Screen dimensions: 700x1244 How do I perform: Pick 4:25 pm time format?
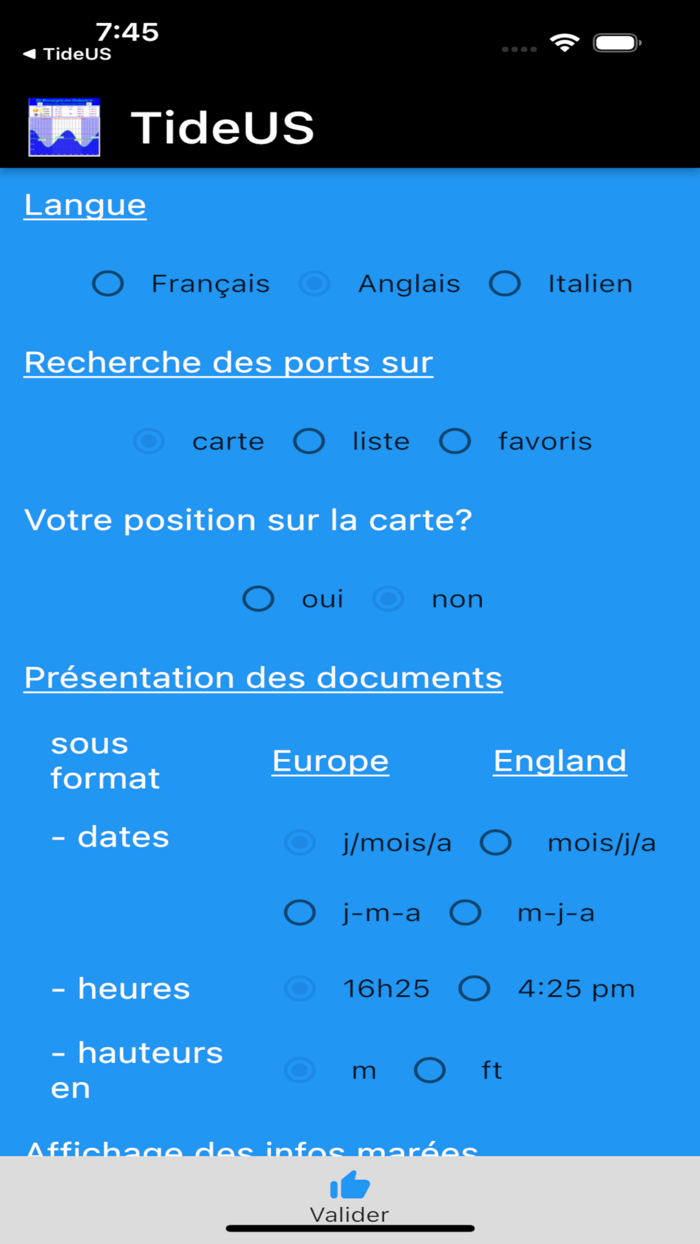(474, 989)
